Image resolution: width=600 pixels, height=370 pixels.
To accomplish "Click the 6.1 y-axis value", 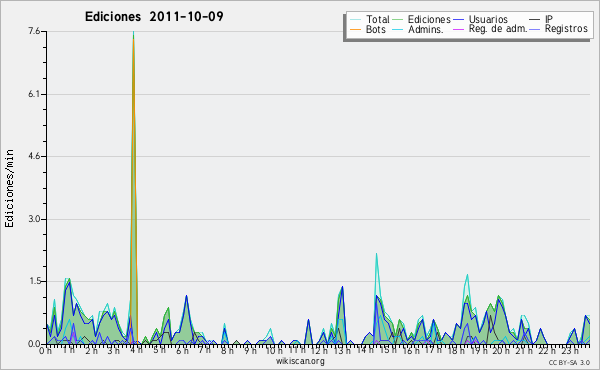I will click(x=34, y=94).
